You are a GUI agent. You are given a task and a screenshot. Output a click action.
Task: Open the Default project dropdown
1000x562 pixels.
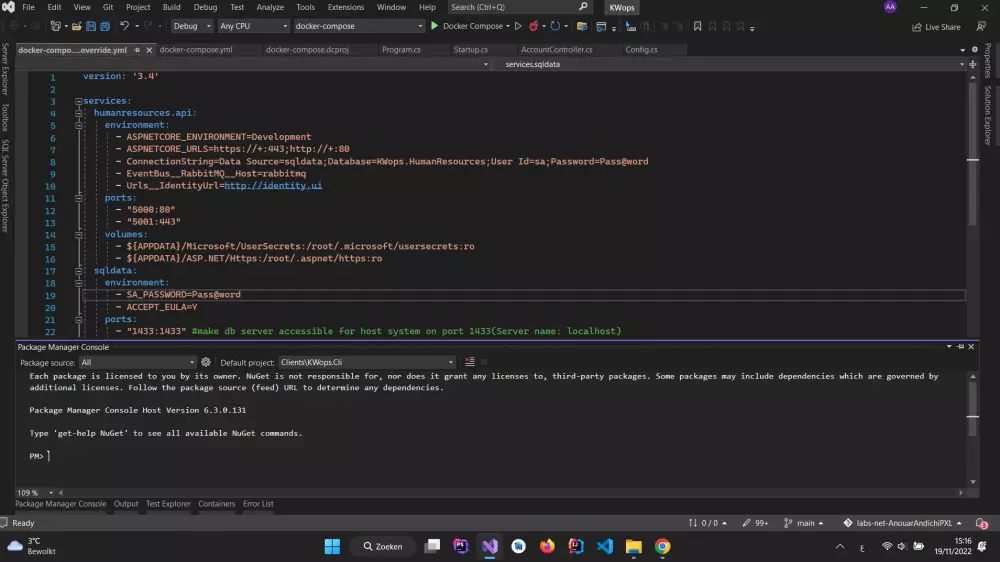click(x=367, y=362)
